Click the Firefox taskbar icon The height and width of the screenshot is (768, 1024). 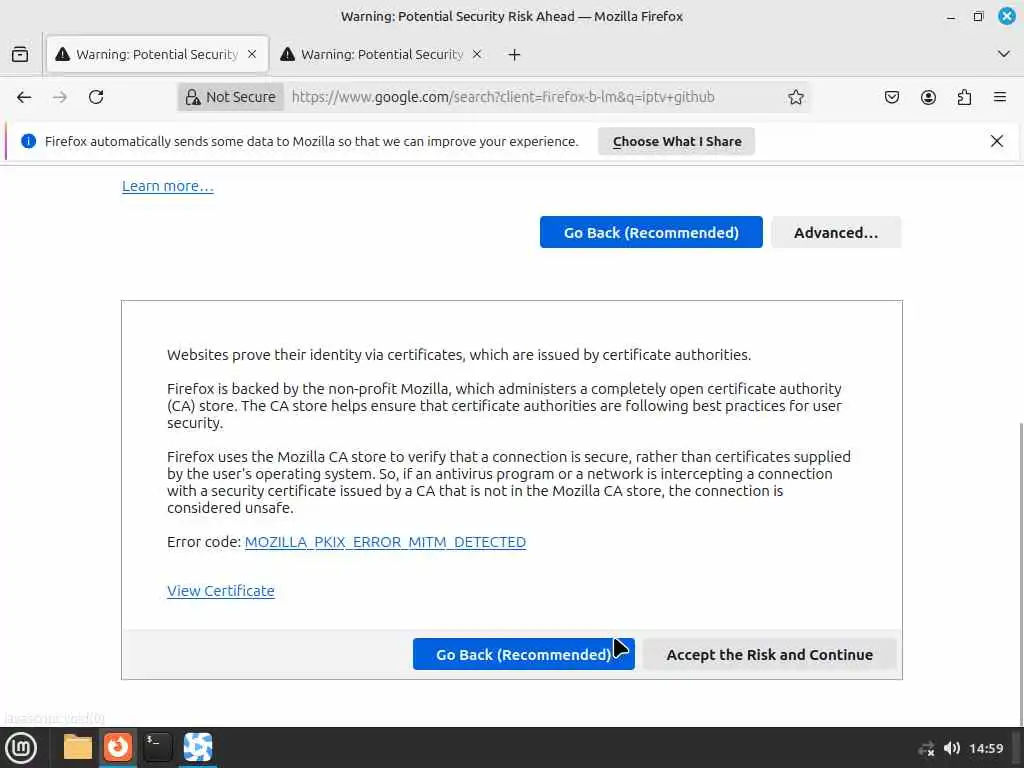click(x=118, y=748)
